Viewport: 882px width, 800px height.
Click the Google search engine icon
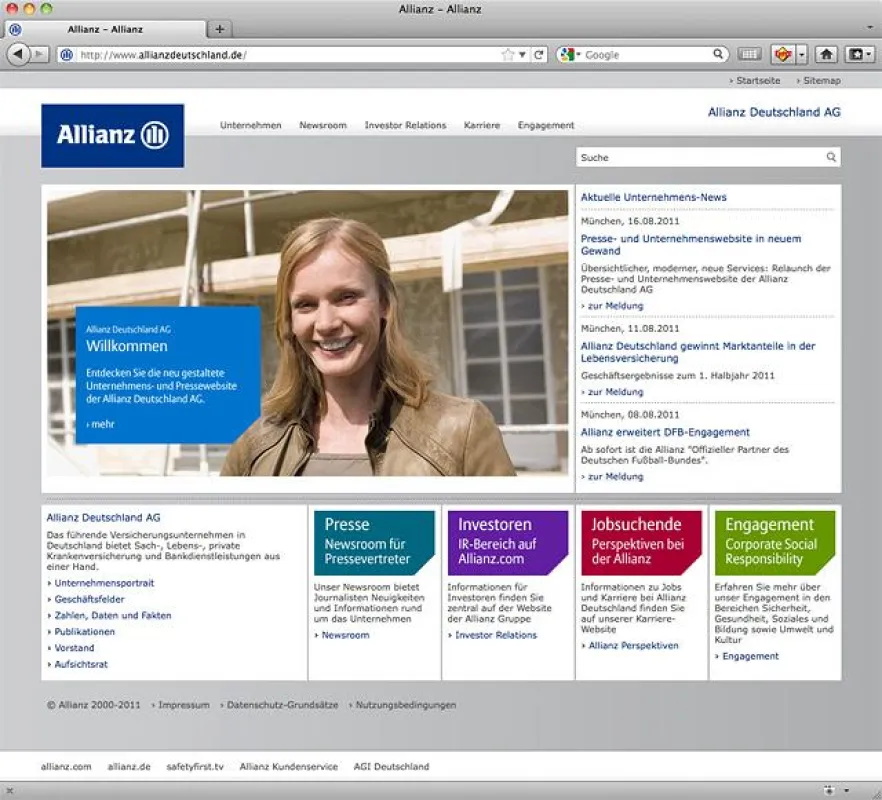tap(568, 55)
